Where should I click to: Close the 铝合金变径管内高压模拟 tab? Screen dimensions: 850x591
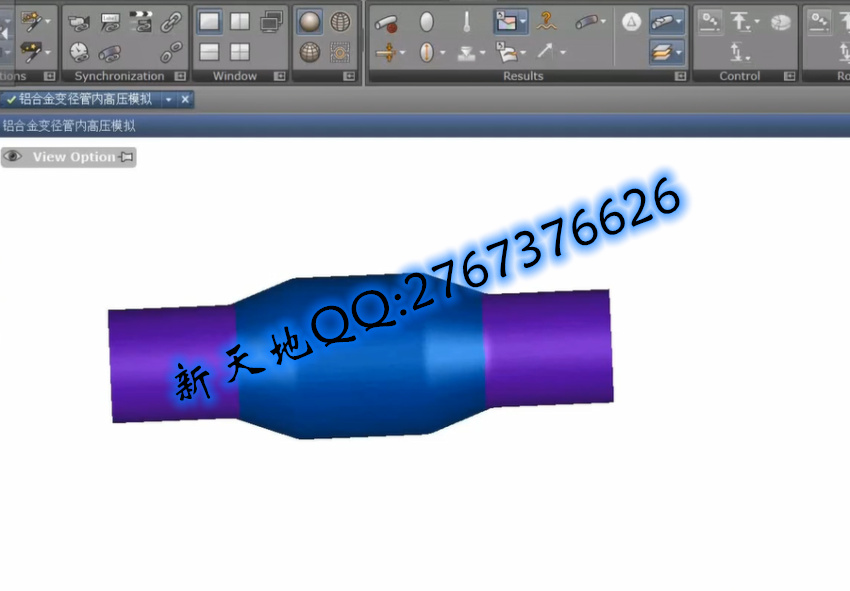pyautogui.click(x=185, y=100)
